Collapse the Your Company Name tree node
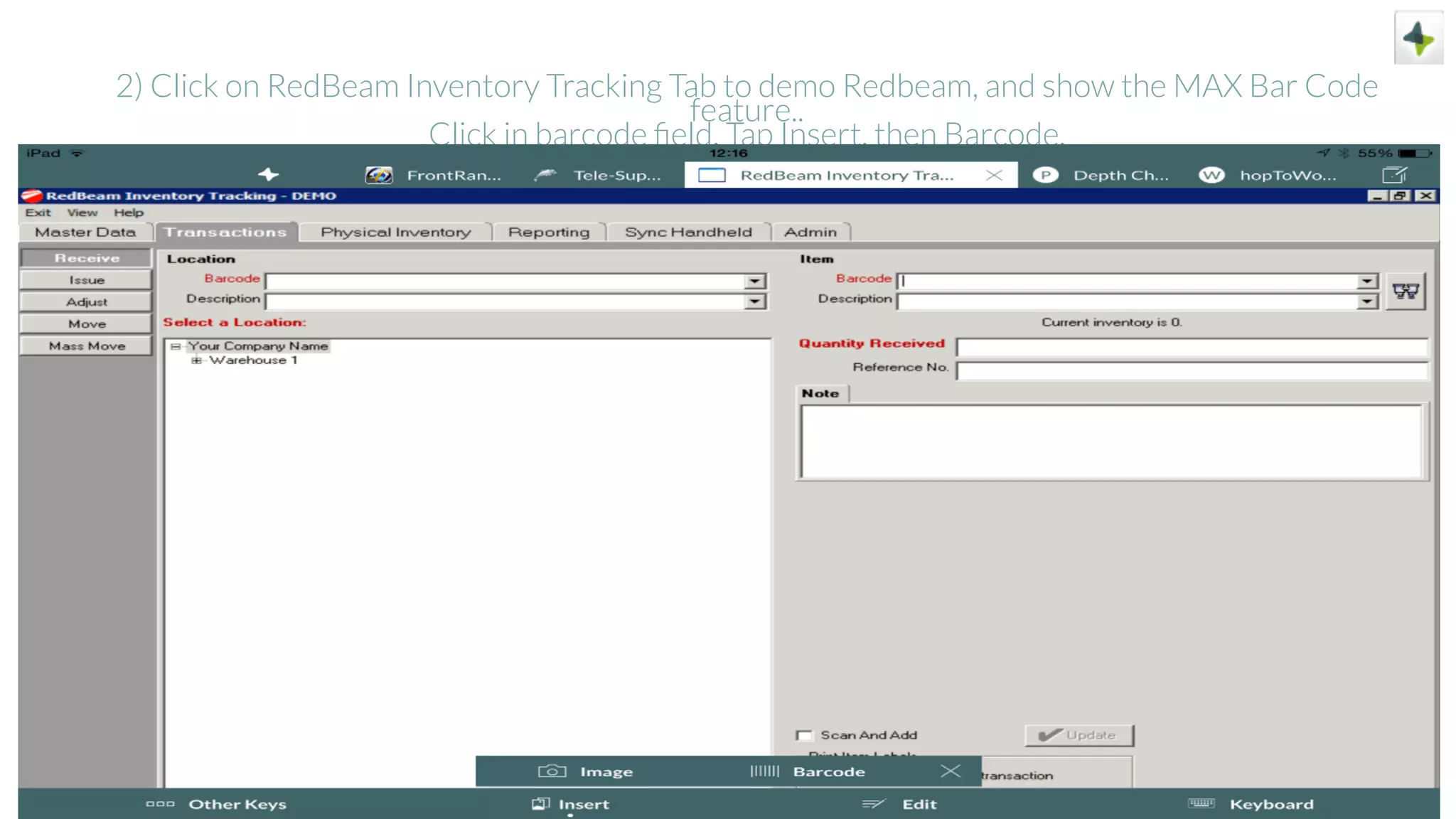Screen dimensions: 1456x819 [176, 346]
